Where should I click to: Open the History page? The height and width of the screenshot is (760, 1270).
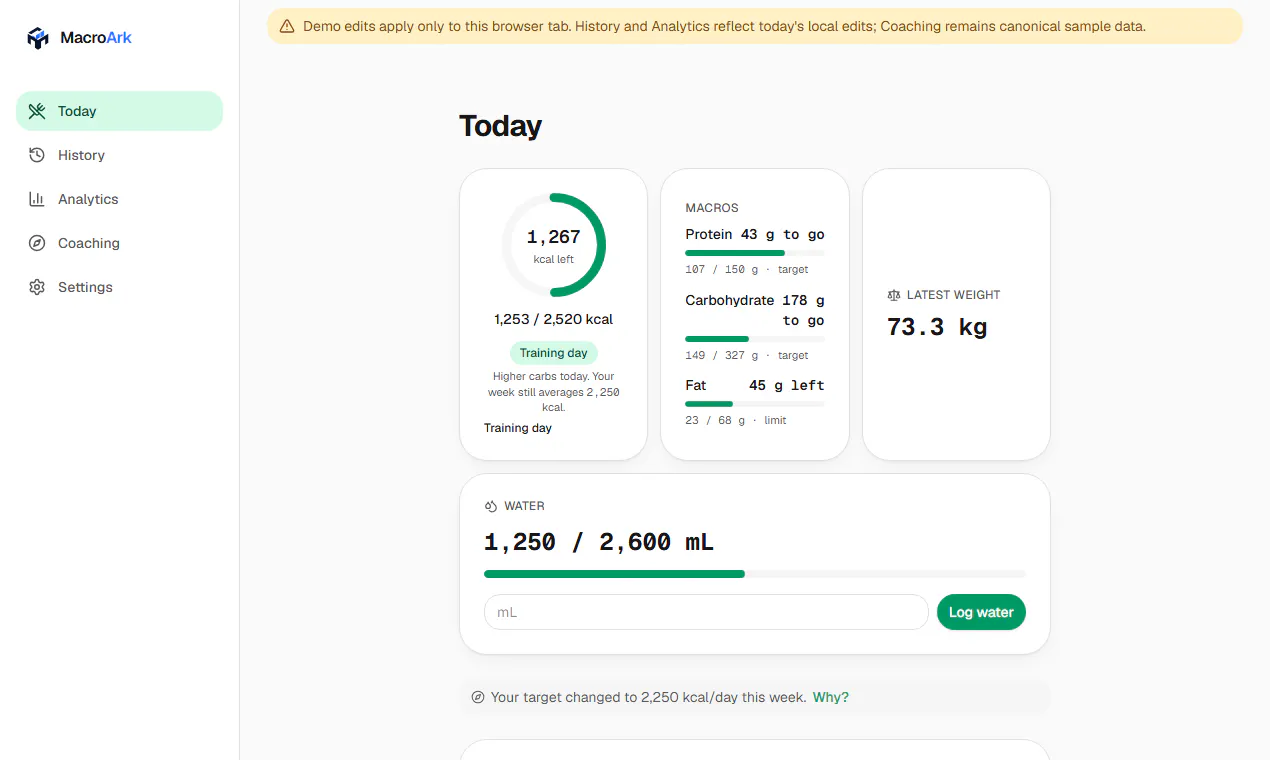coord(119,155)
